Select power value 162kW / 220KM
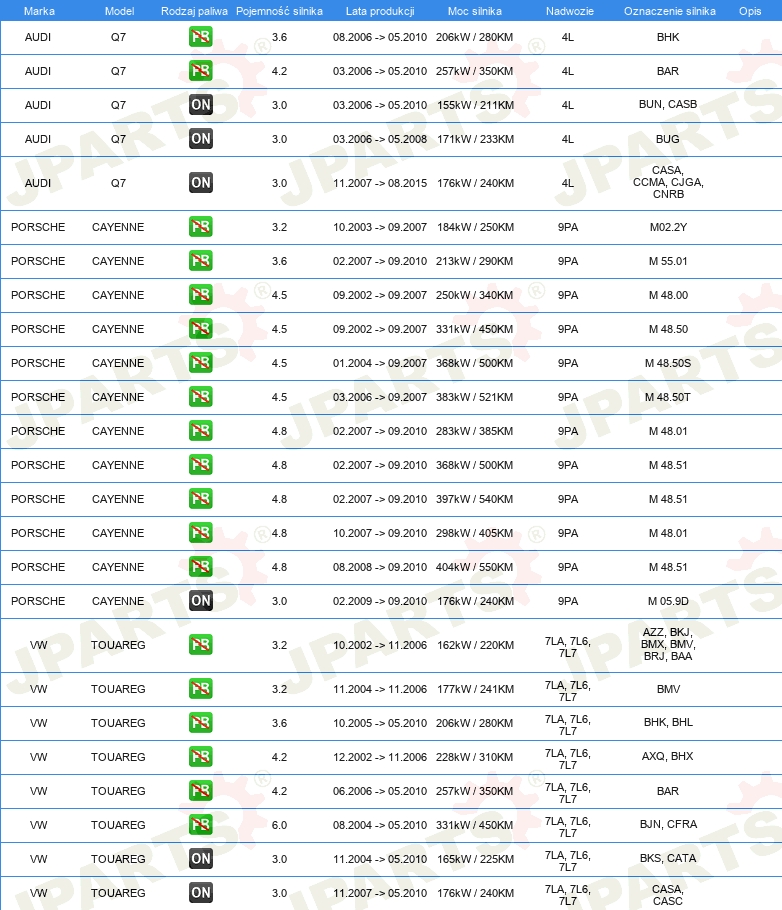 click(475, 645)
